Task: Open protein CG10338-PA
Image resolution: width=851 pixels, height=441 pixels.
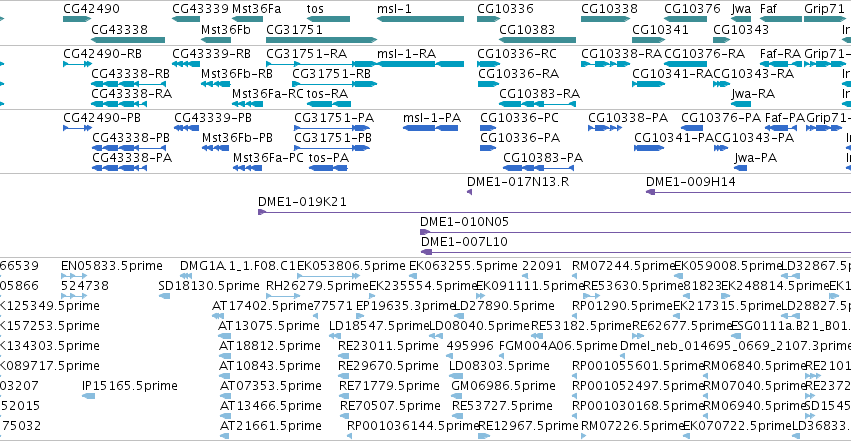Action: (628, 118)
